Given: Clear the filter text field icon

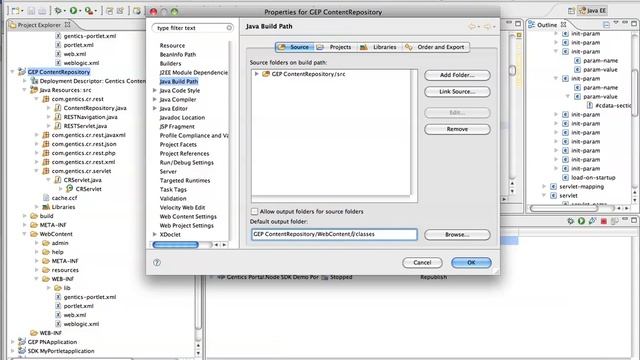Looking at the screenshot, I should tap(229, 28).
